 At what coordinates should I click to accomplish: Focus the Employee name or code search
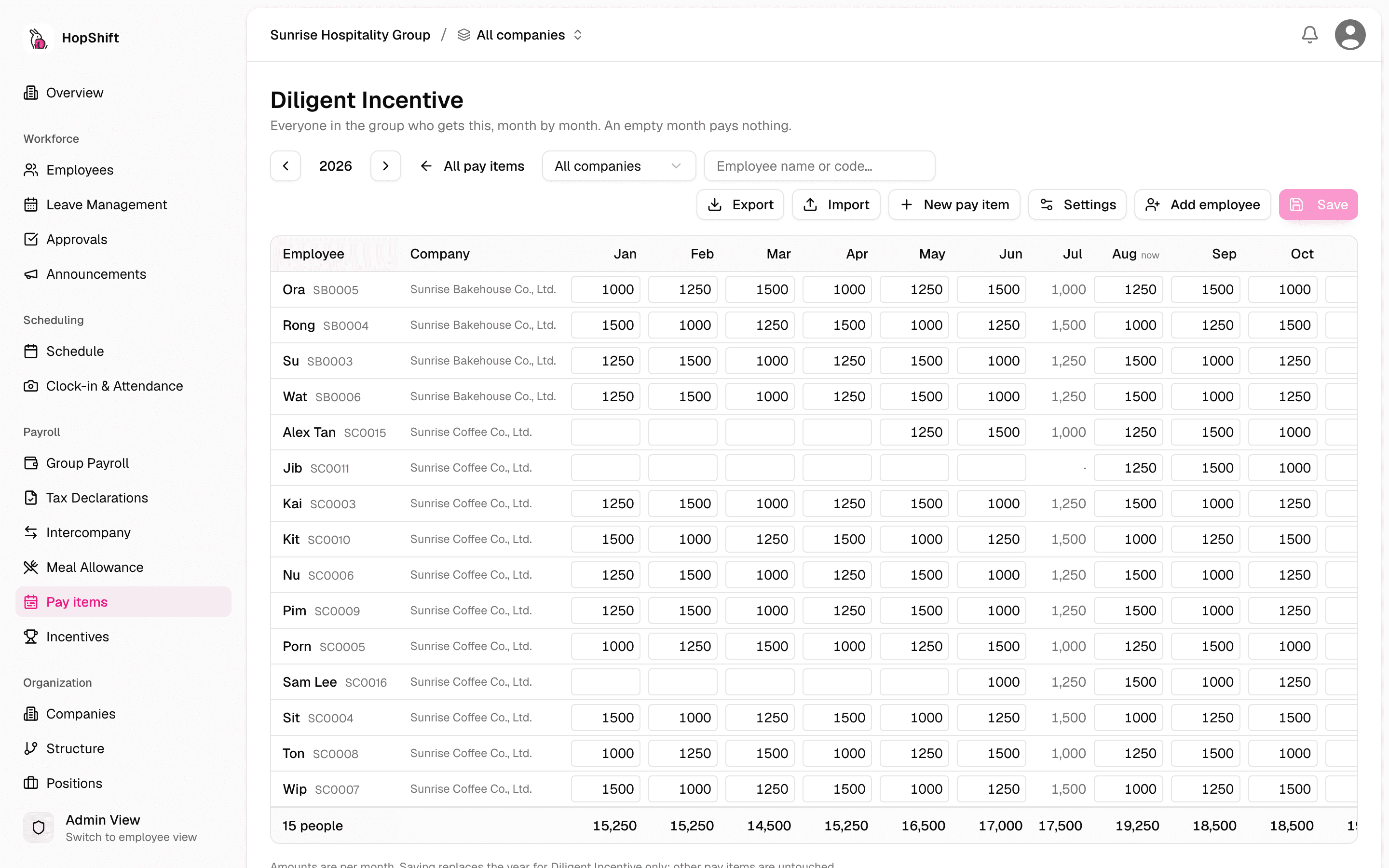[819, 166]
